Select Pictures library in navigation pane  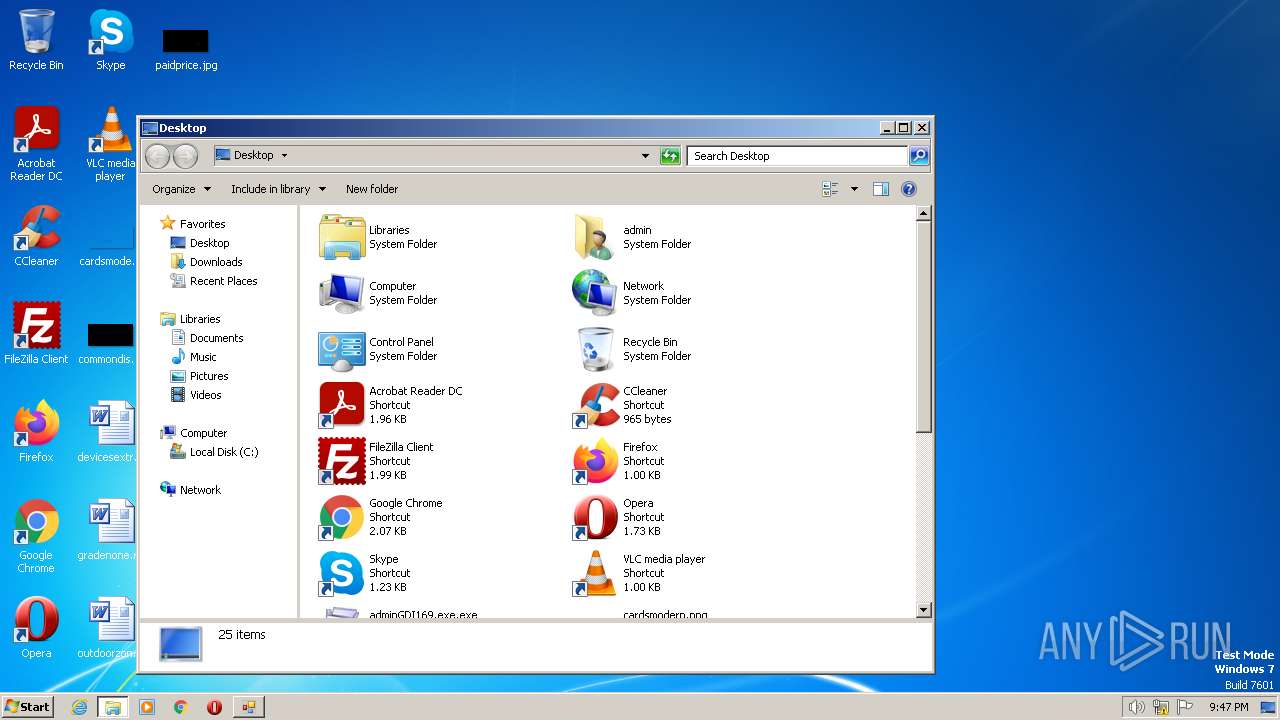coord(199,376)
